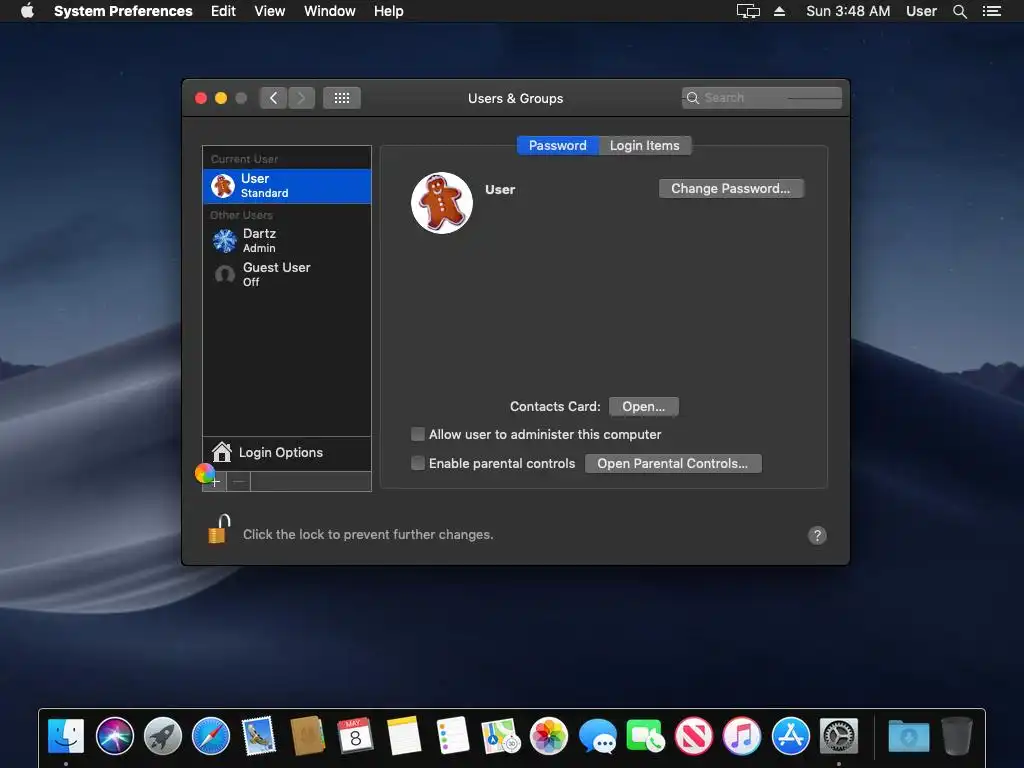Click the clock showing Sun 3:48 AM
The width and height of the screenshot is (1024, 768).
tap(848, 11)
